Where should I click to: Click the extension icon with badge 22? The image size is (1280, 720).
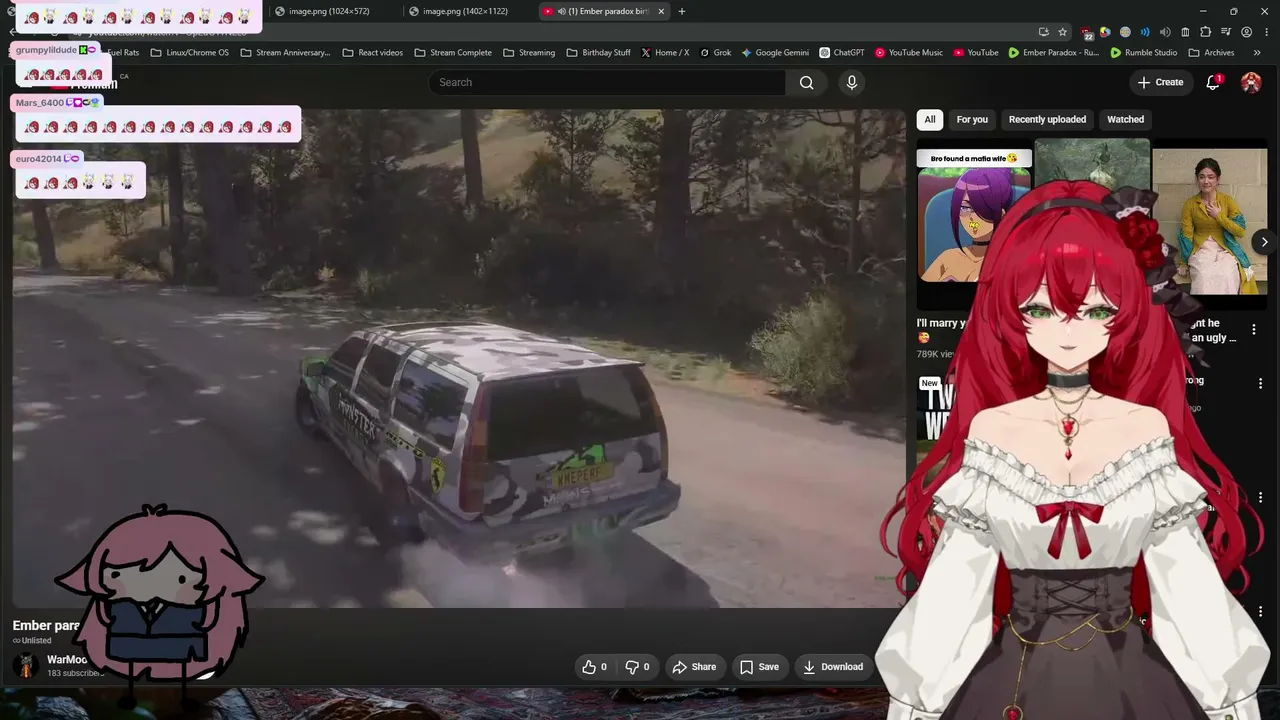(x=1087, y=33)
